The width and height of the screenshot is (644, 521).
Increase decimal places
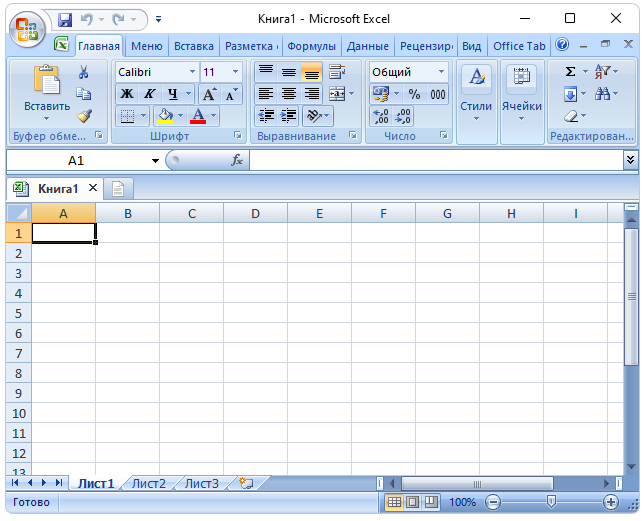coord(381,116)
